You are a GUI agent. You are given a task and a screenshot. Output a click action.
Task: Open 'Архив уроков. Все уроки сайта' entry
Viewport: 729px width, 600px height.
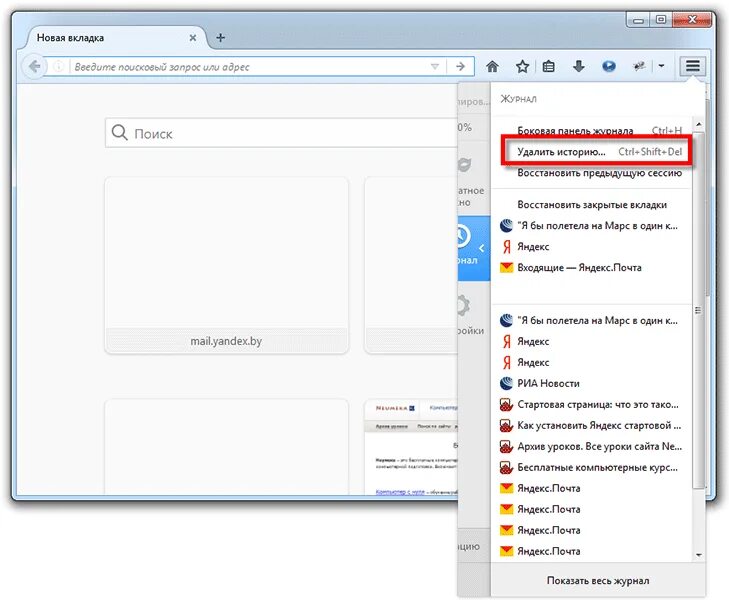[590, 446]
